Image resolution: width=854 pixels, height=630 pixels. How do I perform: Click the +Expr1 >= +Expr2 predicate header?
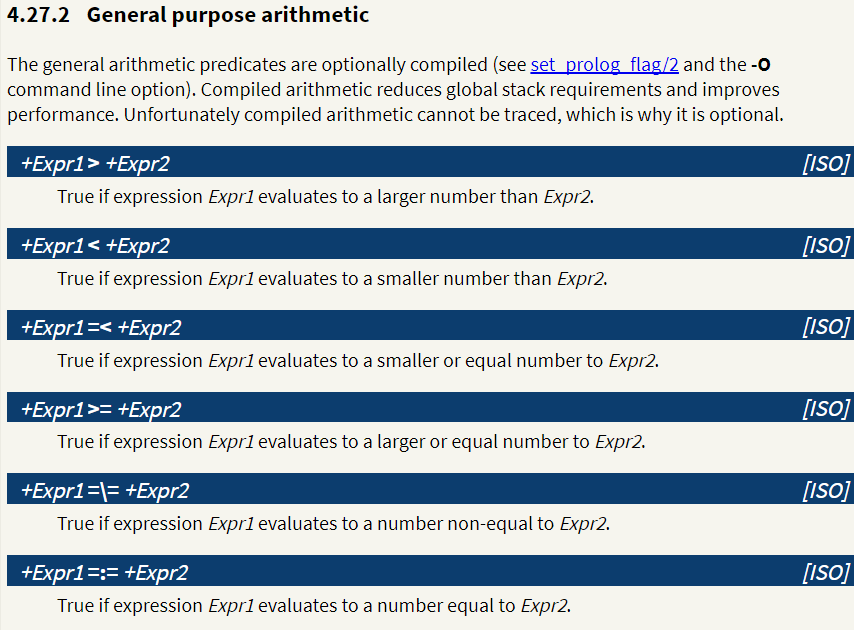tap(101, 409)
